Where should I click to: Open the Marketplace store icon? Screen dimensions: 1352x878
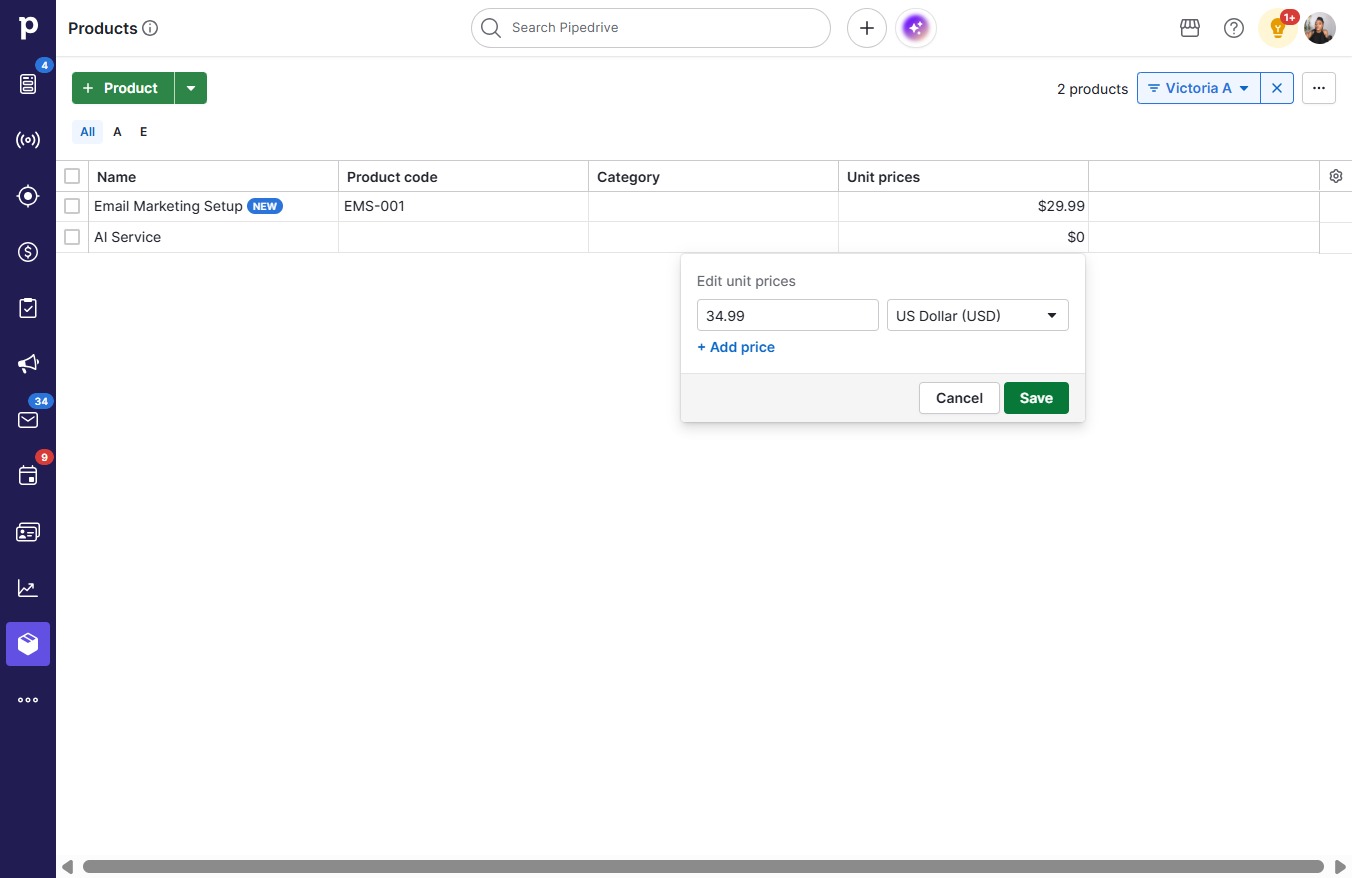click(1190, 28)
